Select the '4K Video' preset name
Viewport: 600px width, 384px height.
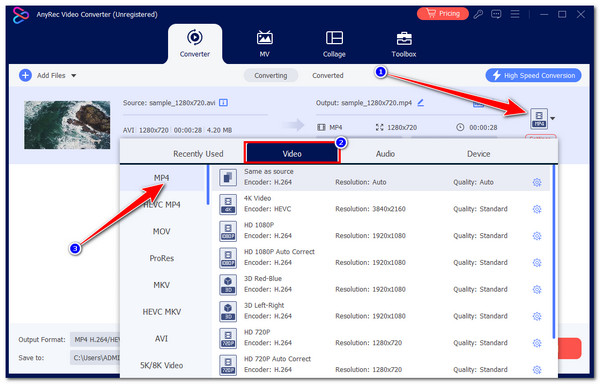coord(258,198)
